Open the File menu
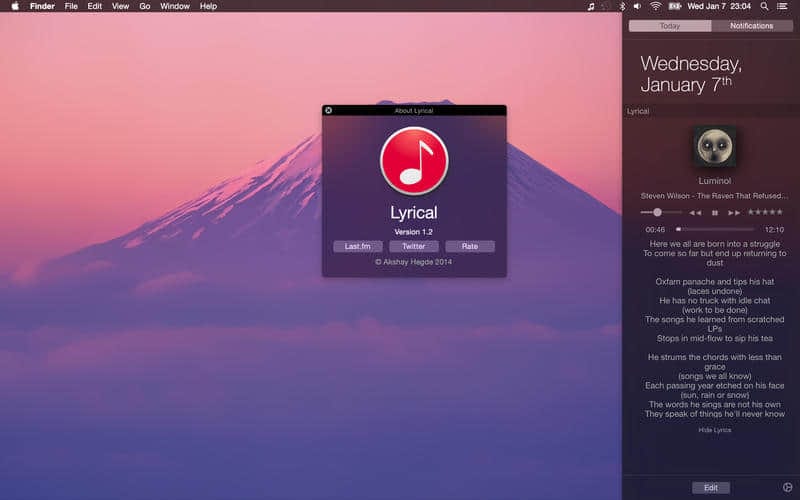 point(71,6)
